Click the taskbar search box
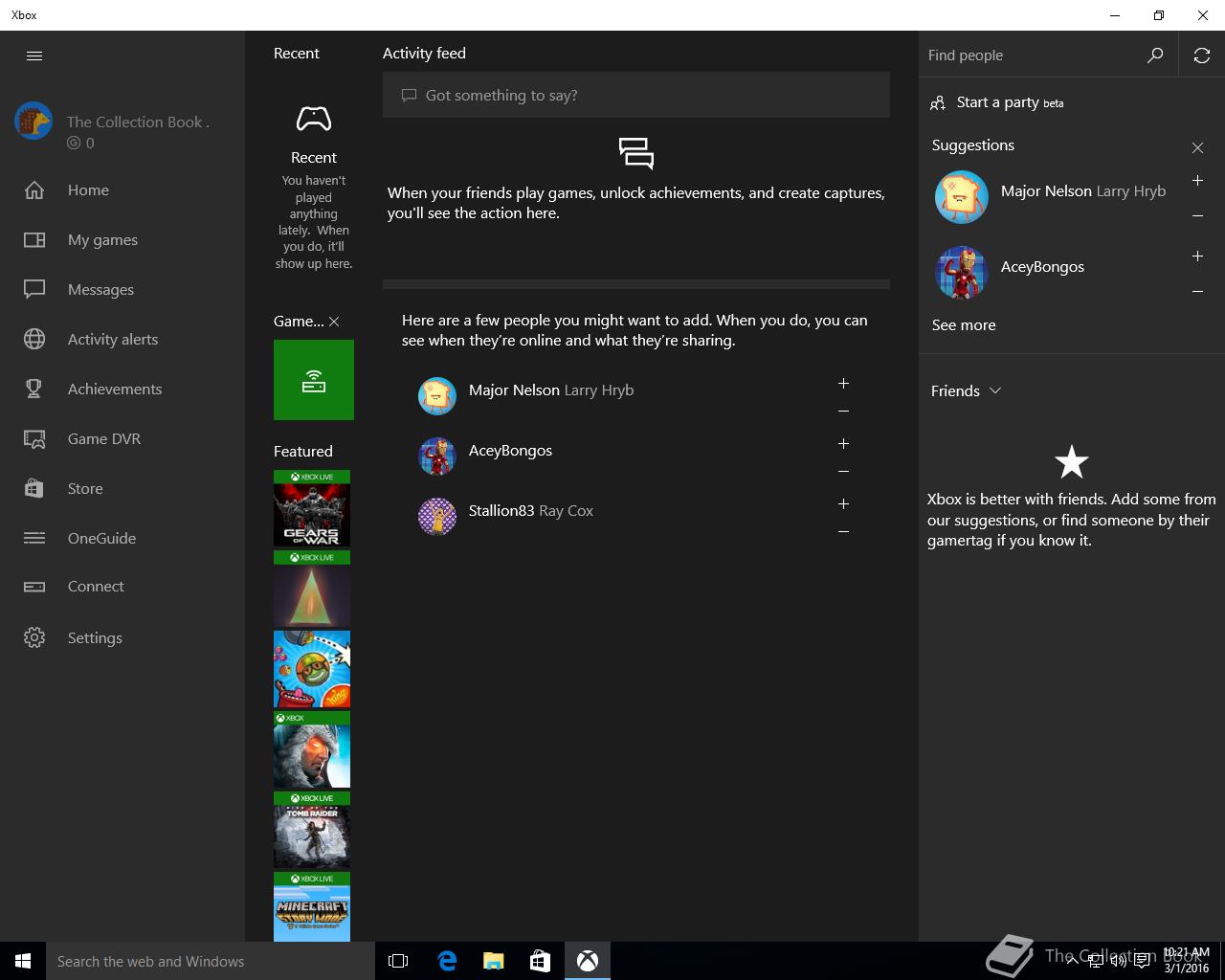 211,961
